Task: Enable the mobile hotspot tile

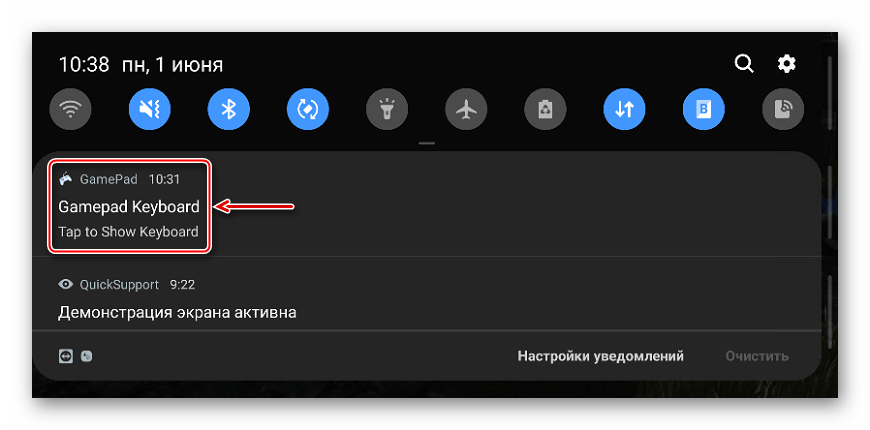Action: pyautogui.click(x=783, y=109)
